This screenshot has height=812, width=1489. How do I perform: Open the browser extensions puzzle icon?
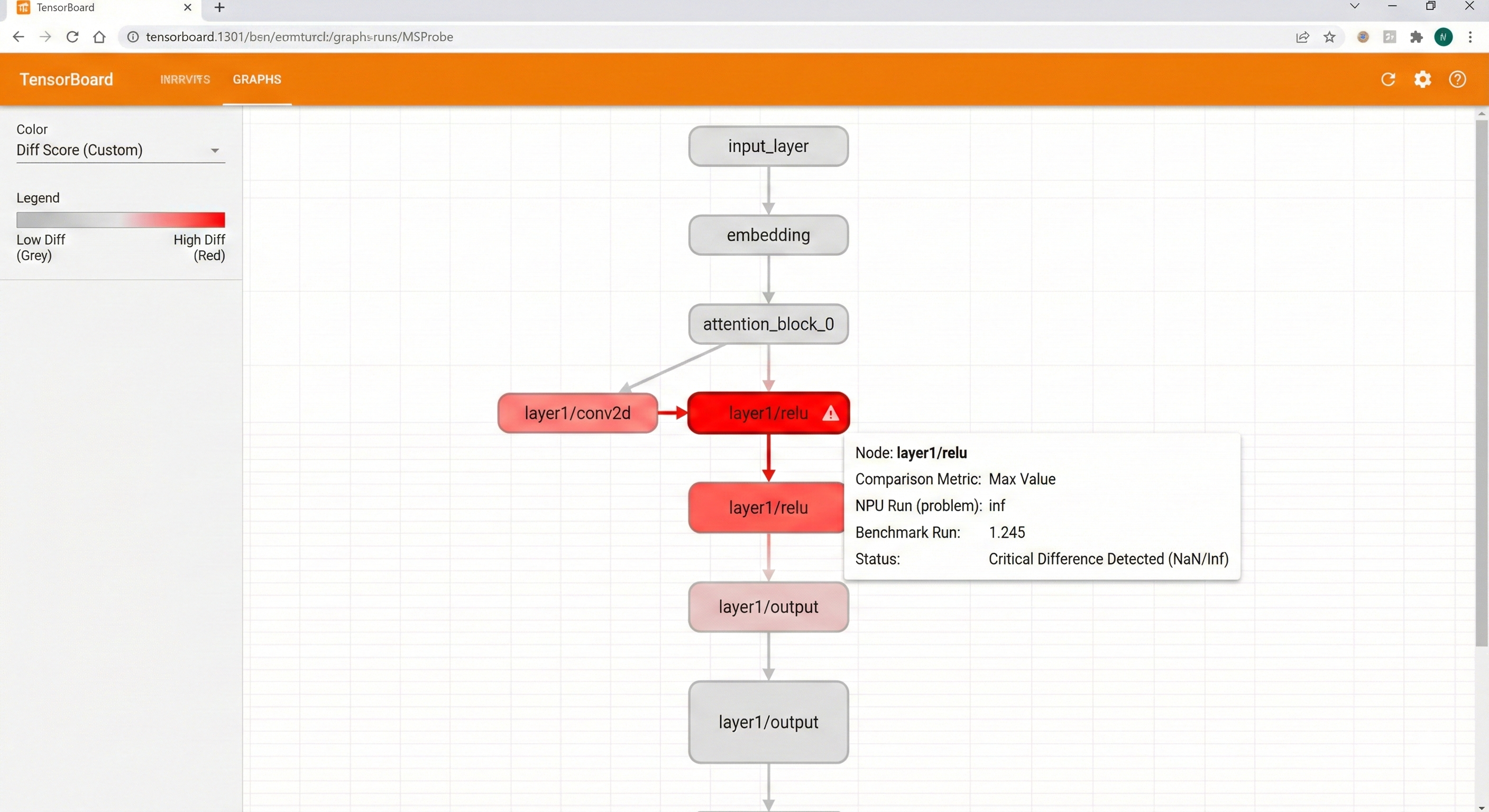[x=1416, y=37]
